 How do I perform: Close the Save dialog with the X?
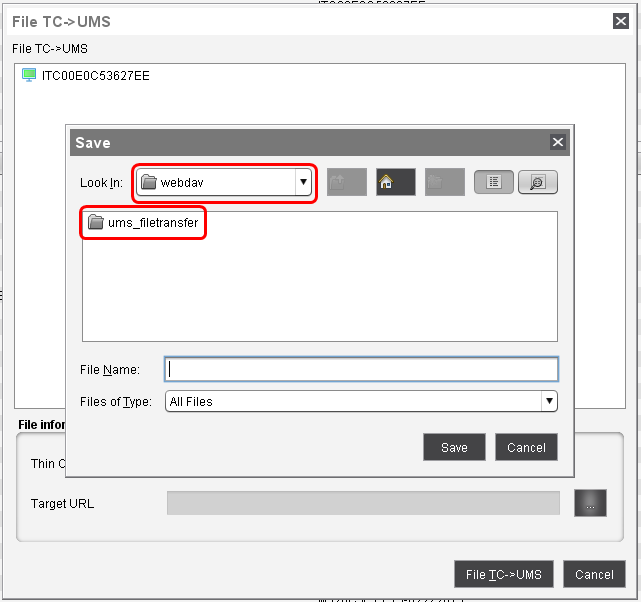[x=558, y=142]
